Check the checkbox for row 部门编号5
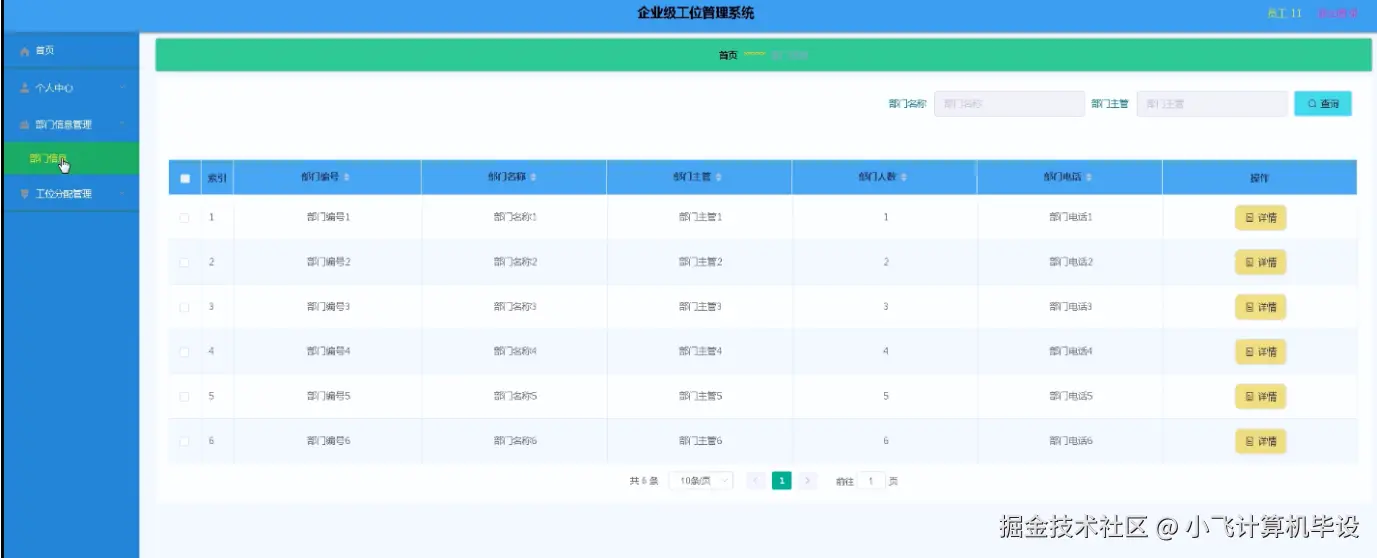Screen dimensions: 1377x558 pyautogui.click(x=184, y=397)
